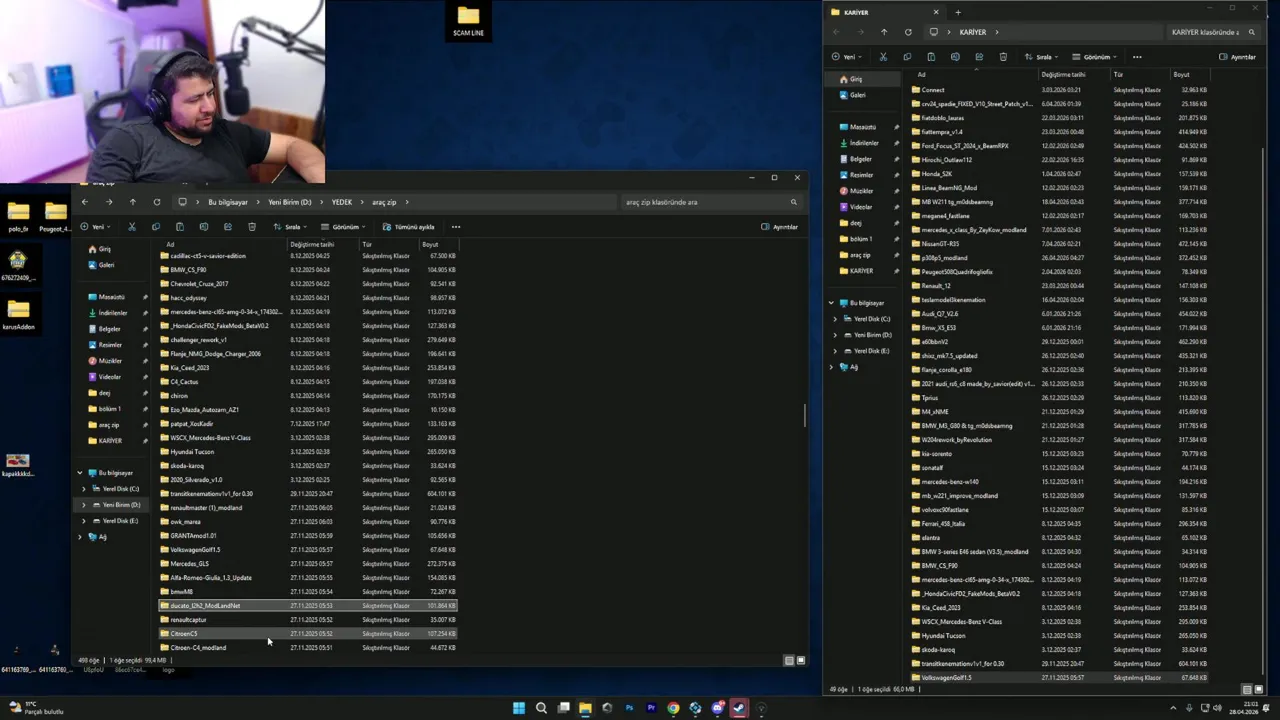Open taskbar Search
The height and width of the screenshot is (720, 1280).
(x=541, y=708)
